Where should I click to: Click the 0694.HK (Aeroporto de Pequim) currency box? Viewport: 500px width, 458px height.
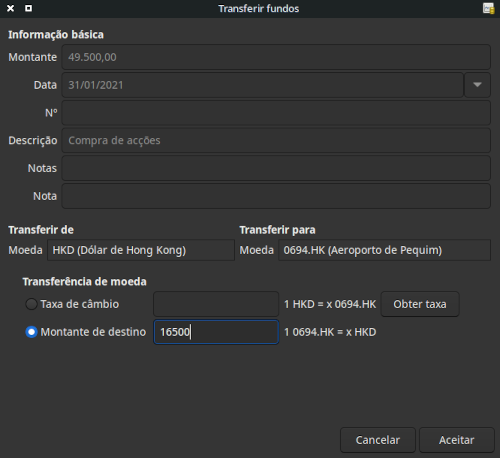point(384,250)
